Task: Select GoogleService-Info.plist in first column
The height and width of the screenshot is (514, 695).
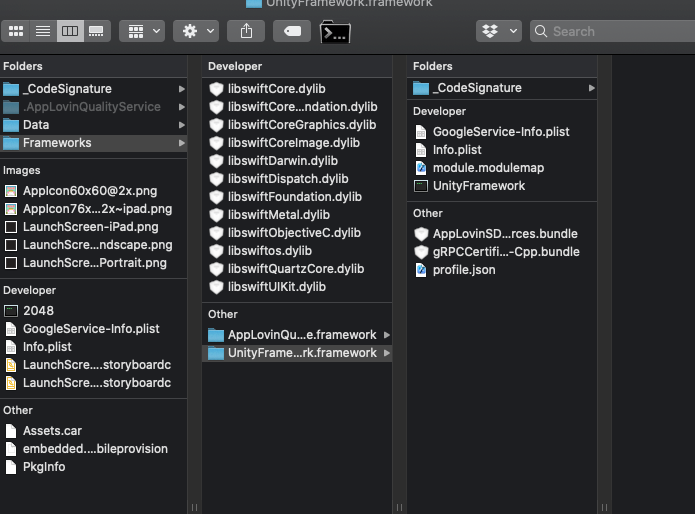Action: (x=93, y=329)
